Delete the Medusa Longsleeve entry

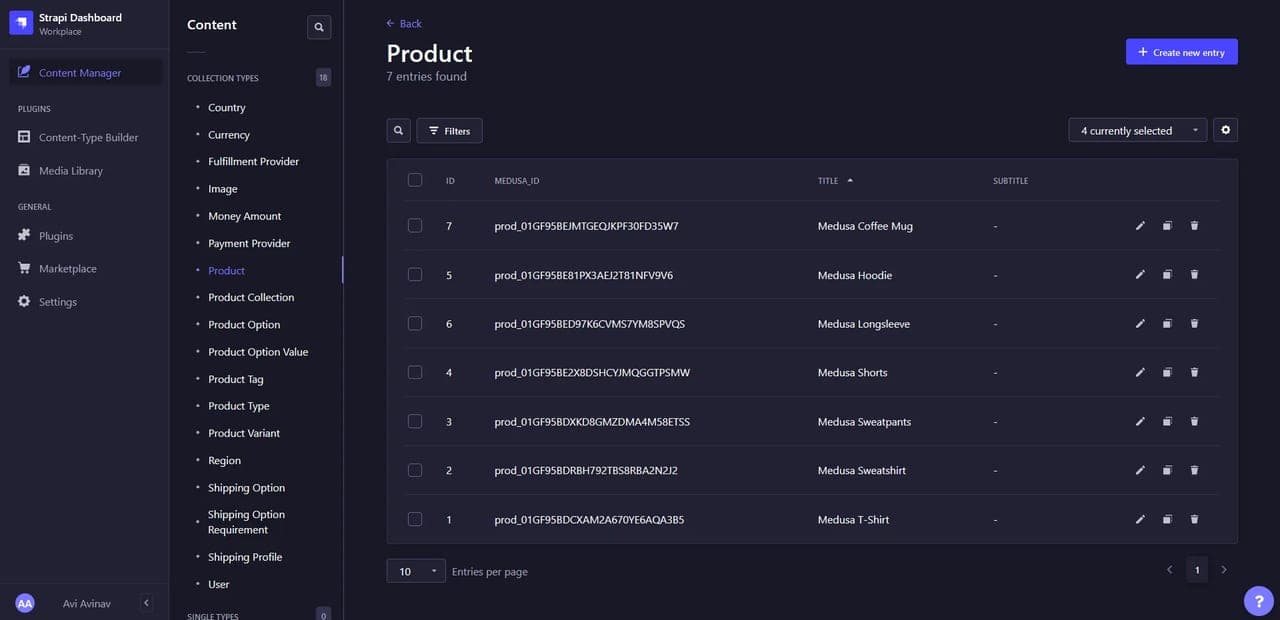(1194, 324)
